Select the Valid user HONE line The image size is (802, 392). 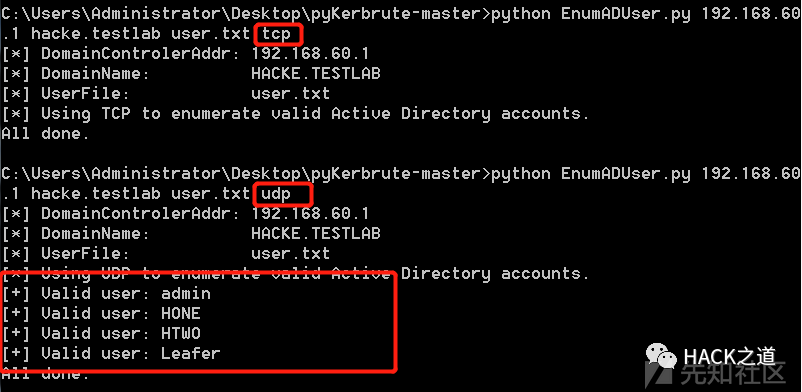(101, 314)
